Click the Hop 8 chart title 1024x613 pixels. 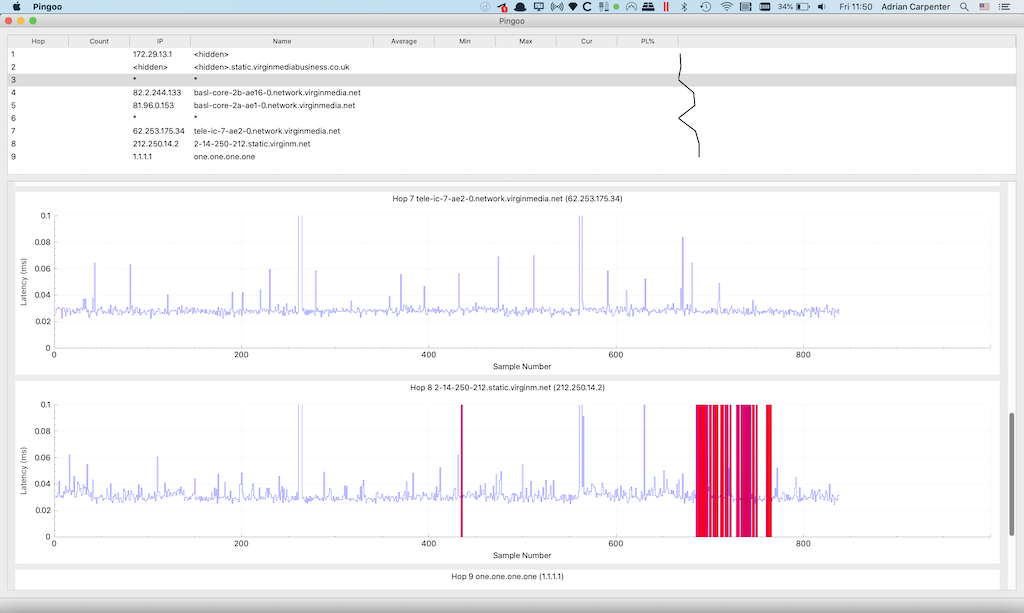coord(507,387)
